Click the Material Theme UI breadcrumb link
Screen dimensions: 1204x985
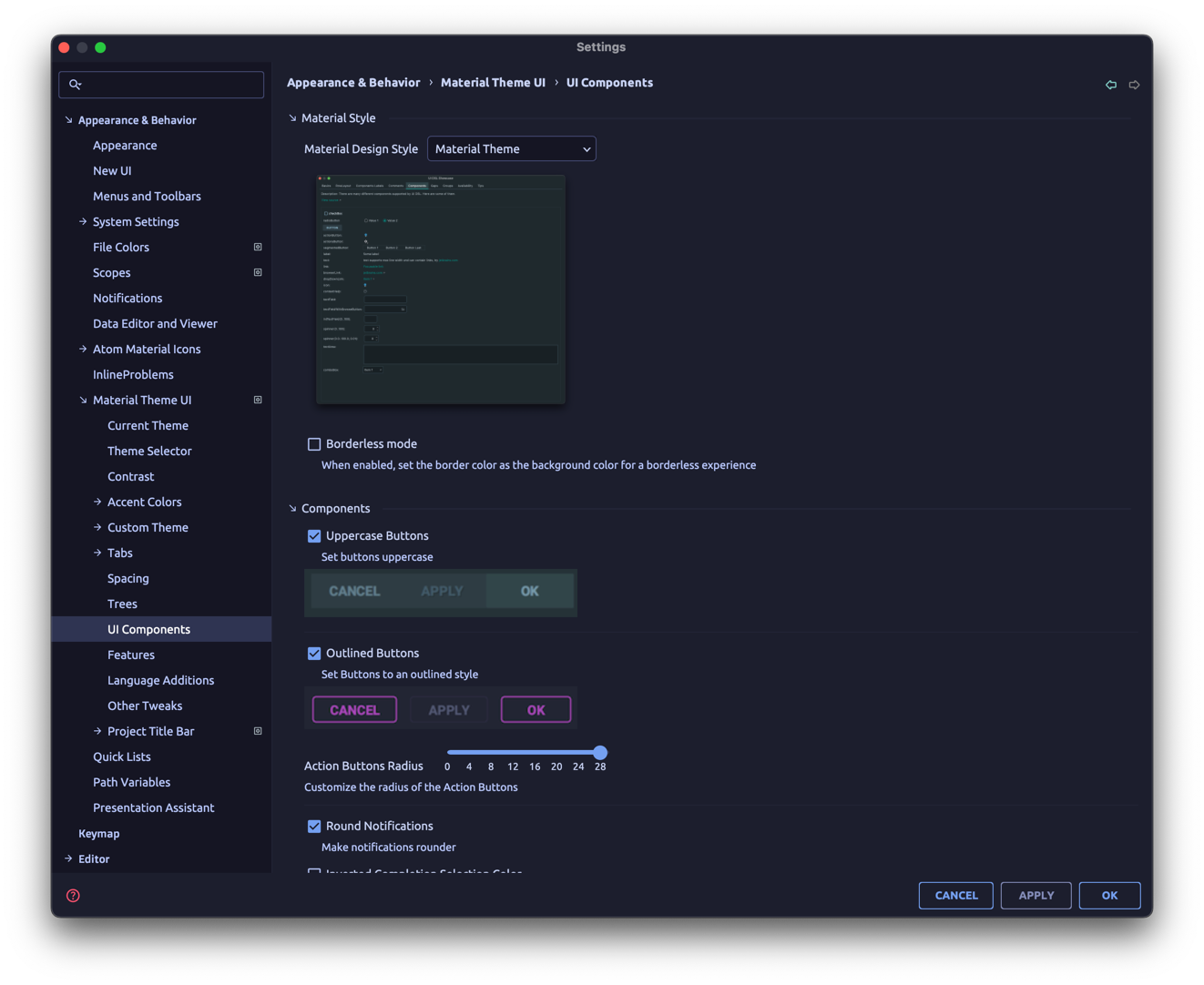[493, 82]
